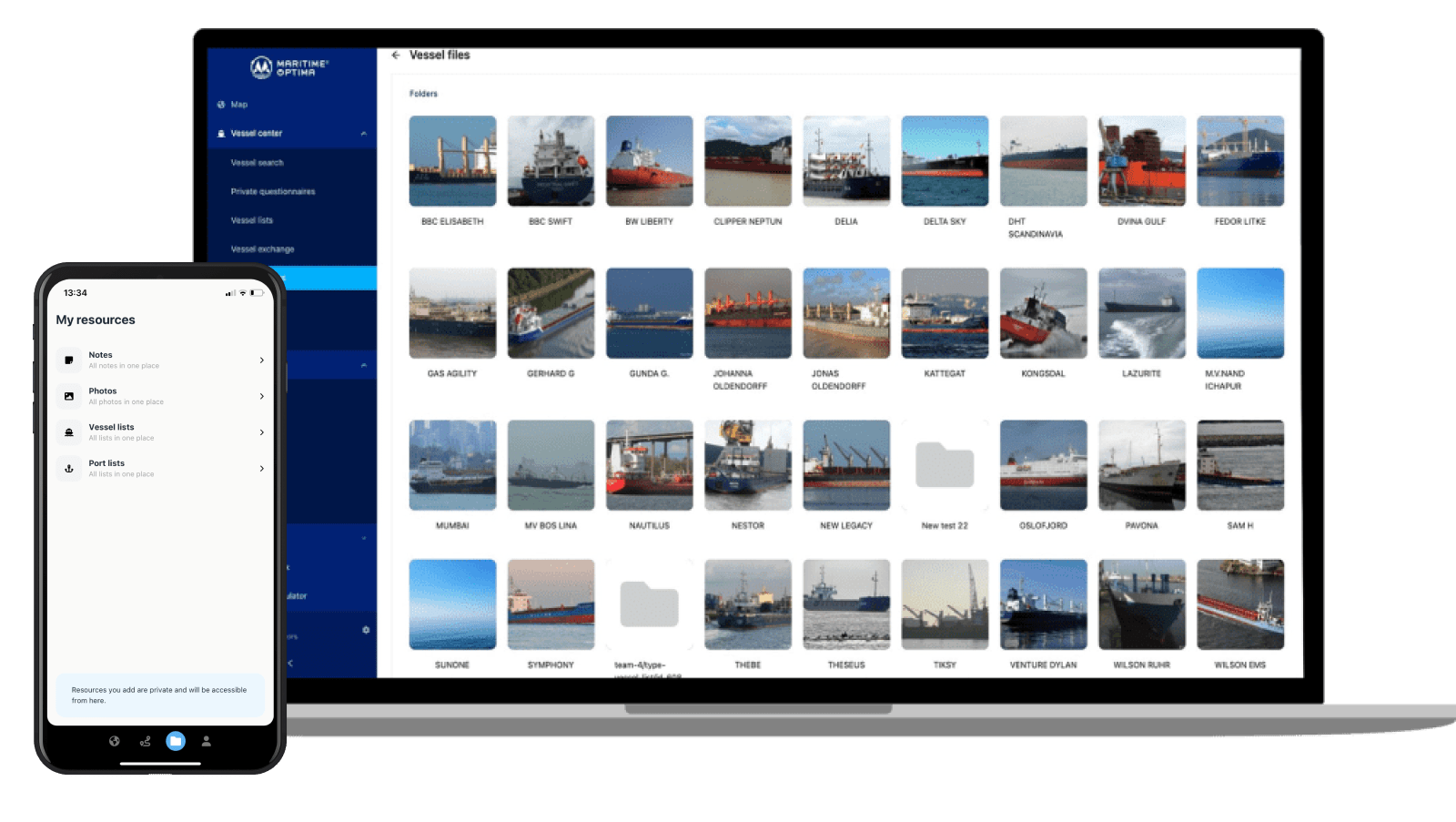Tap the globe icon in the phone navigation bar

114,741
